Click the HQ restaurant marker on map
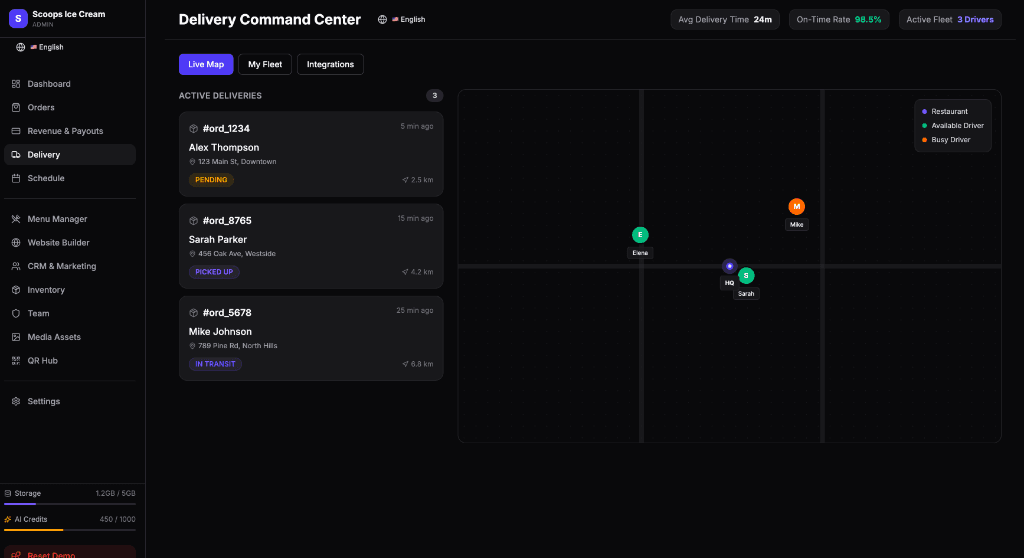This screenshot has height=558, width=1024. [x=729, y=266]
